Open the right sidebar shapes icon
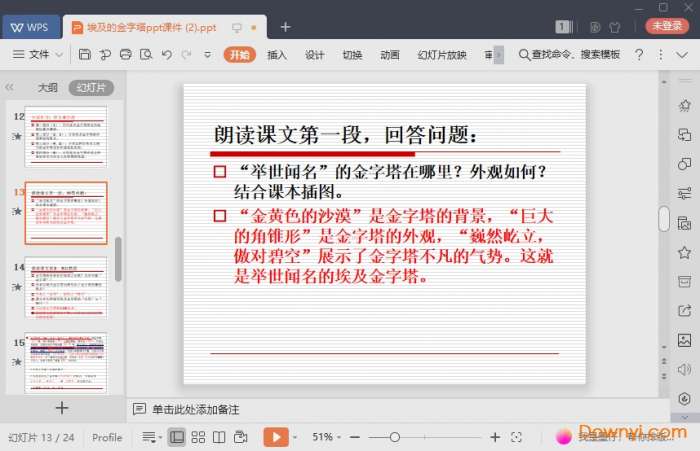The width and height of the screenshot is (700, 451). point(684,164)
